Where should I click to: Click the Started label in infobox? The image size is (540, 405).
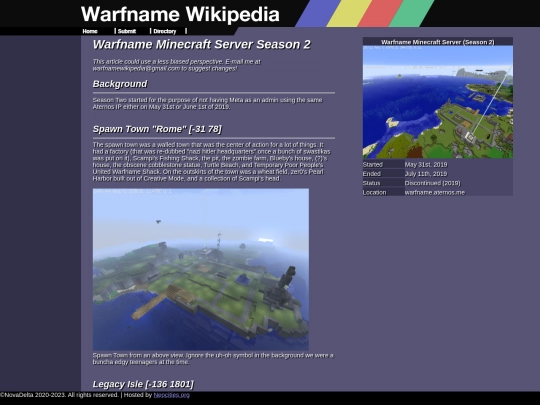[373, 165]
